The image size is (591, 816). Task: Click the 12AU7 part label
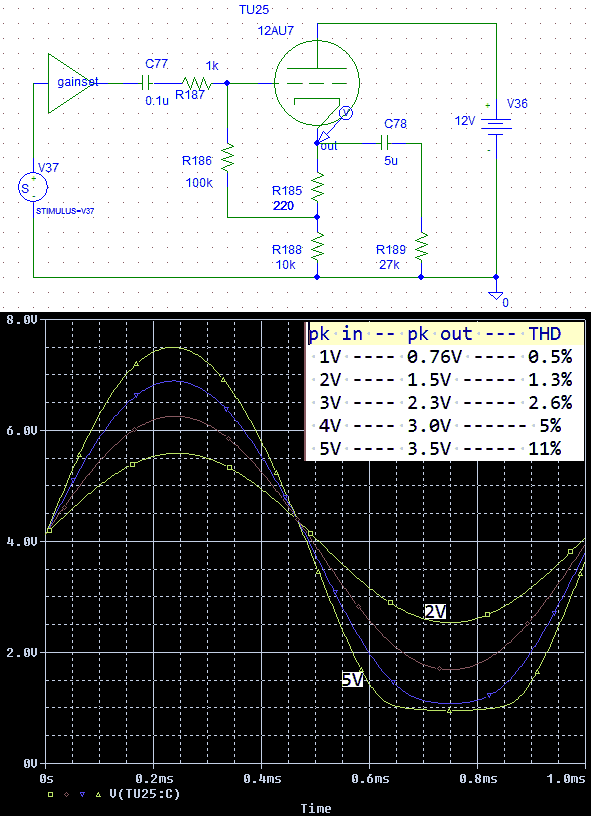[276, 30]
